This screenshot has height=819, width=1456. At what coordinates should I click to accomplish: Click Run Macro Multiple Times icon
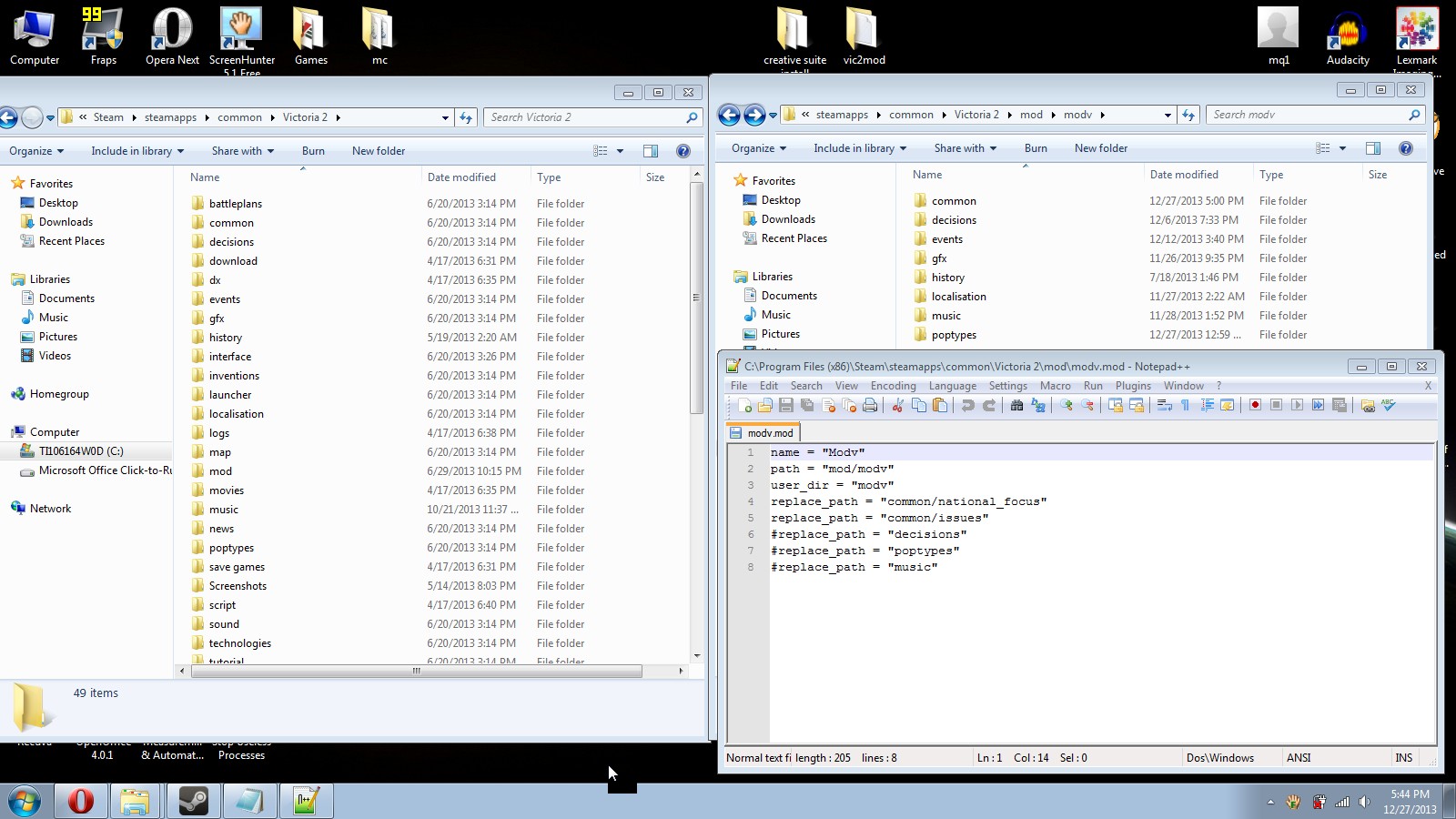1319,406
